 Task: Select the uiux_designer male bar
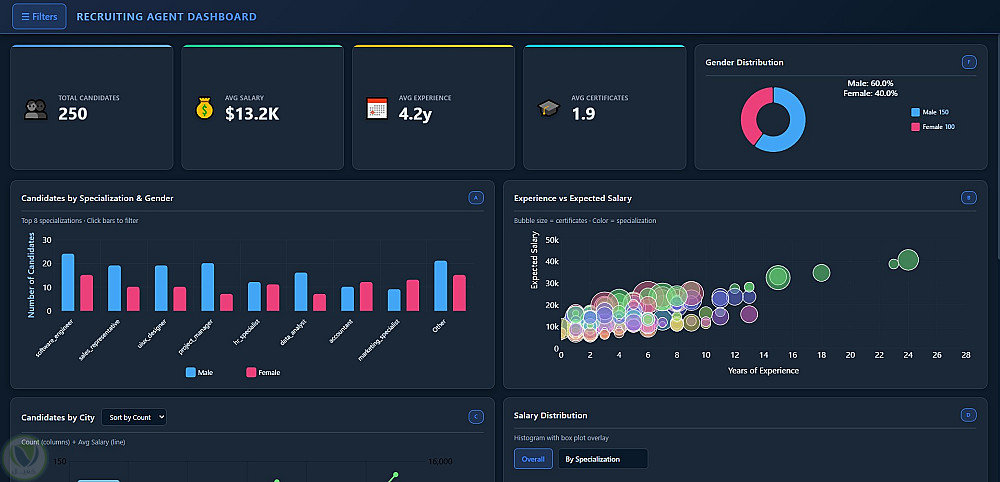(161, 288)
